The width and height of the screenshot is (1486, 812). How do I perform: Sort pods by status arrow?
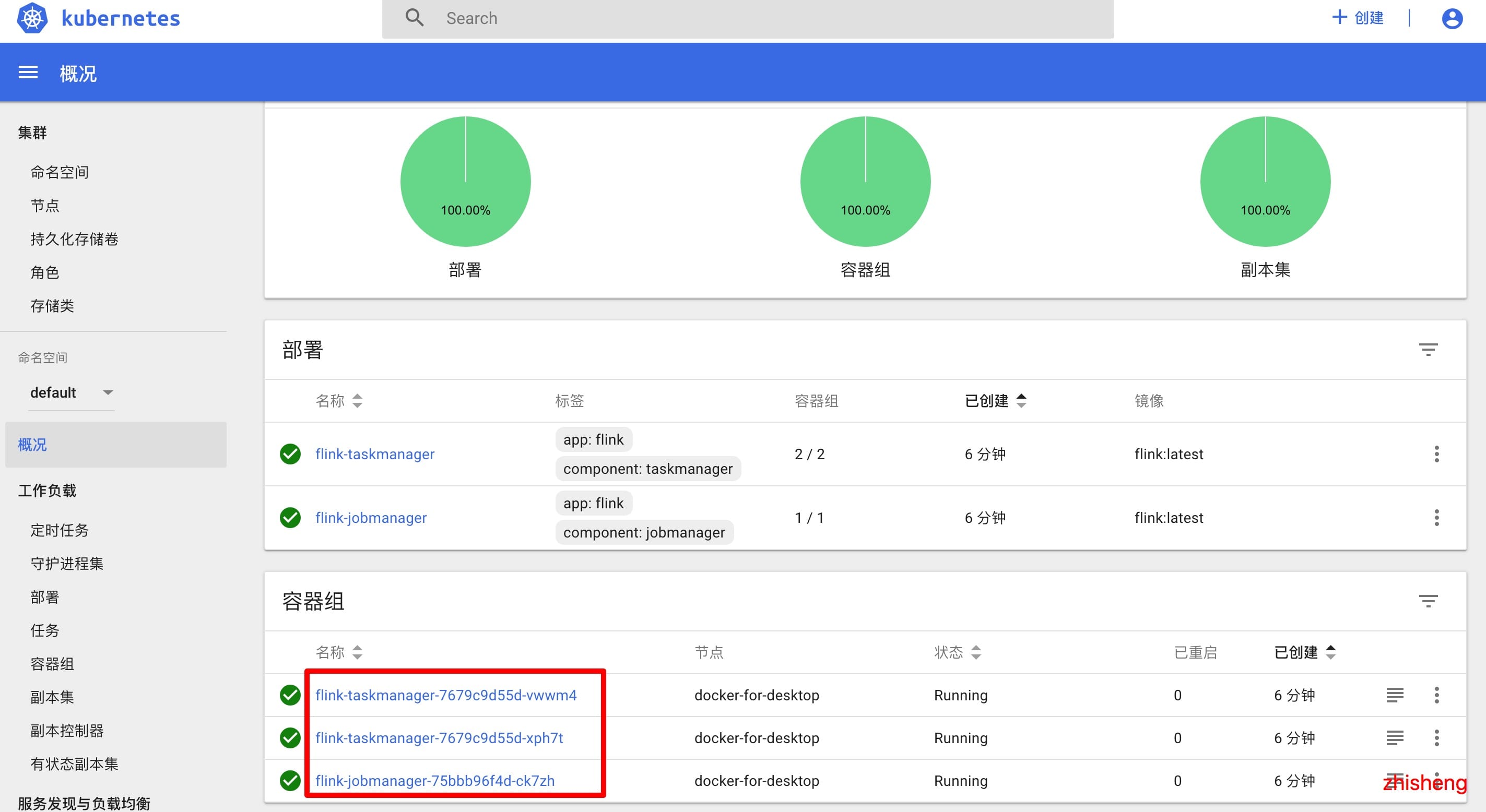[975, 652]
